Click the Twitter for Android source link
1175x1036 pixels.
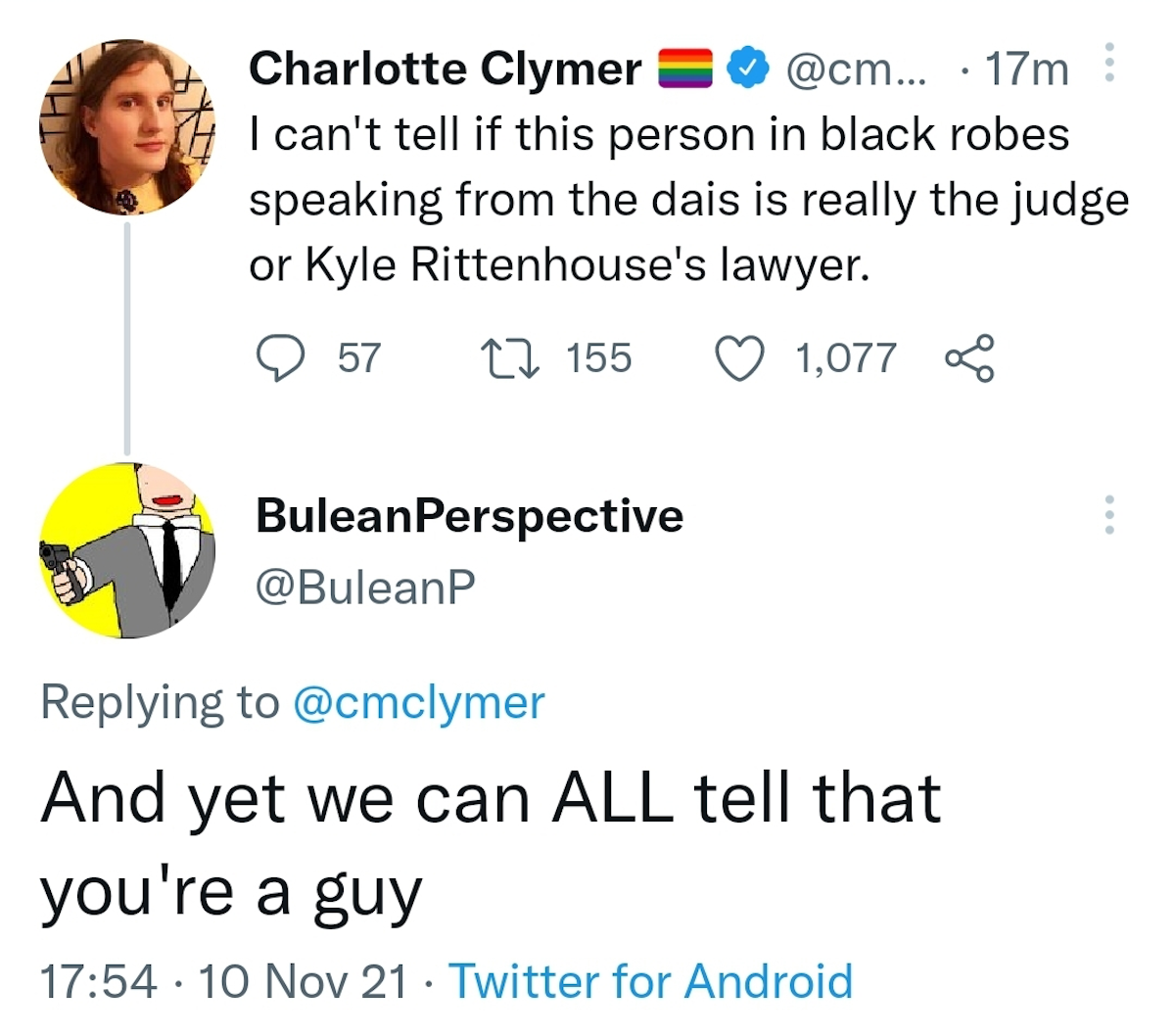click(650, 981)
